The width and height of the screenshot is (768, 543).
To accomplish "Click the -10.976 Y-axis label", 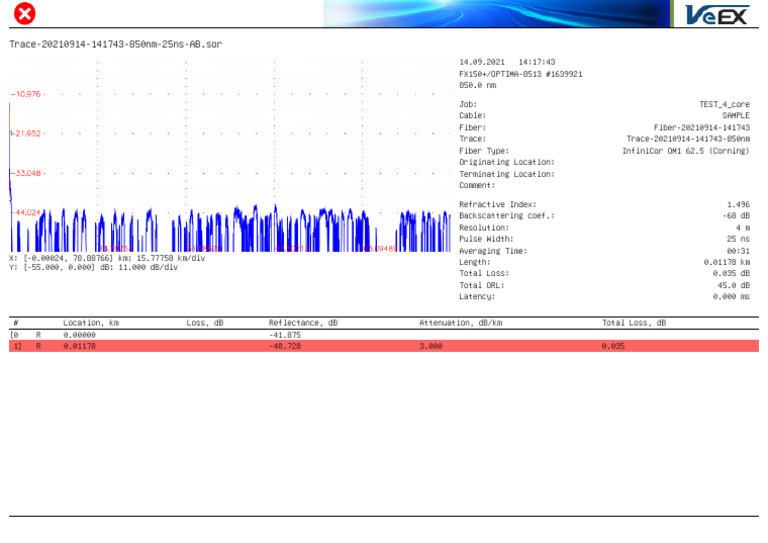I will [x=26, y=94].
